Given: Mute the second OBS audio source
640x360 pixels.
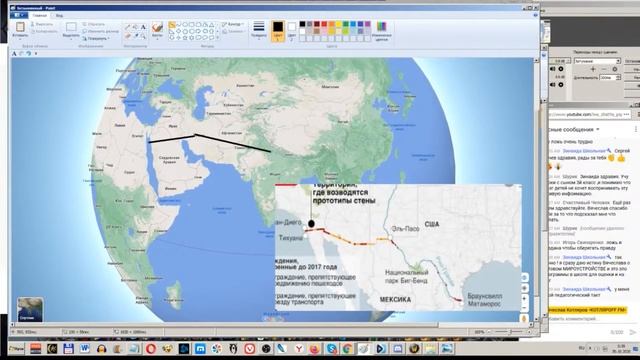Looking at the screenshot, I should click(x=553, y=84).
